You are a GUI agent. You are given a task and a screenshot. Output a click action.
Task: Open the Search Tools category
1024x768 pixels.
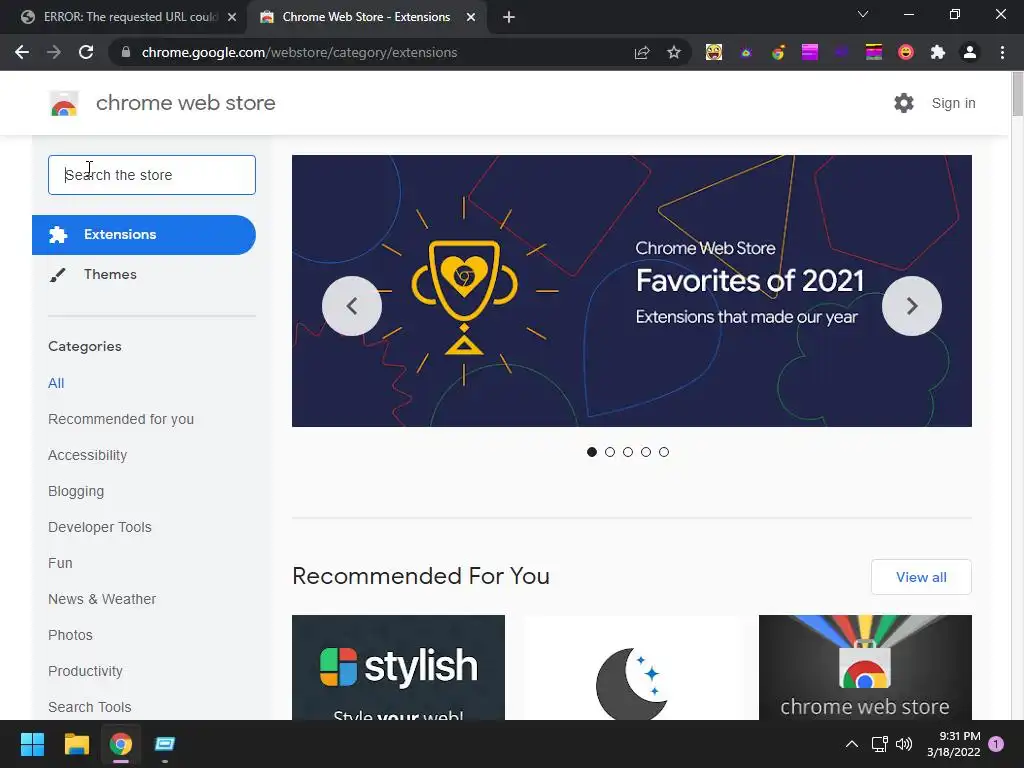(x=89, y=707)
